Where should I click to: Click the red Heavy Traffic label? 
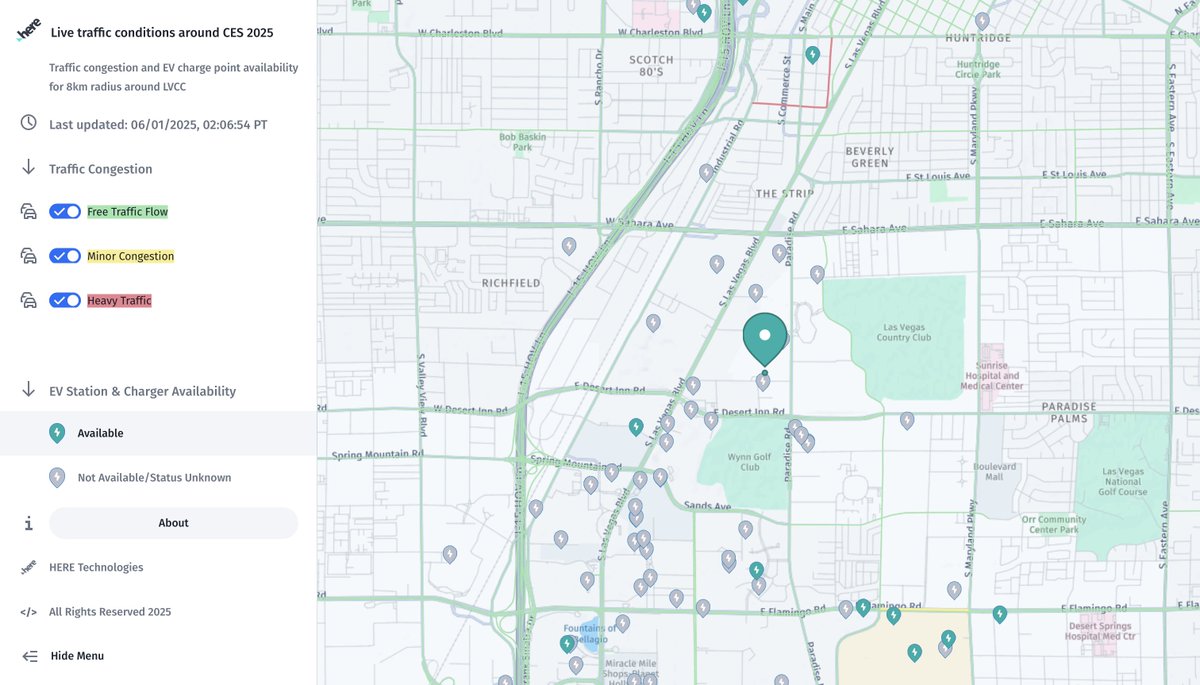[120, 300]
